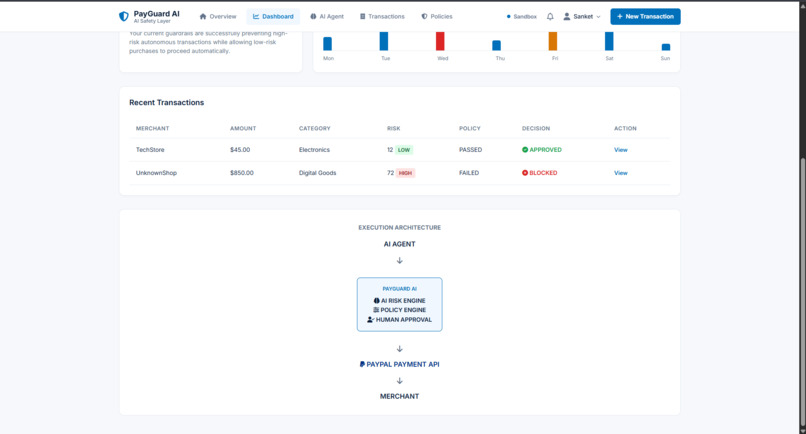Go to the AI Agent tab

tap(327, 16)
